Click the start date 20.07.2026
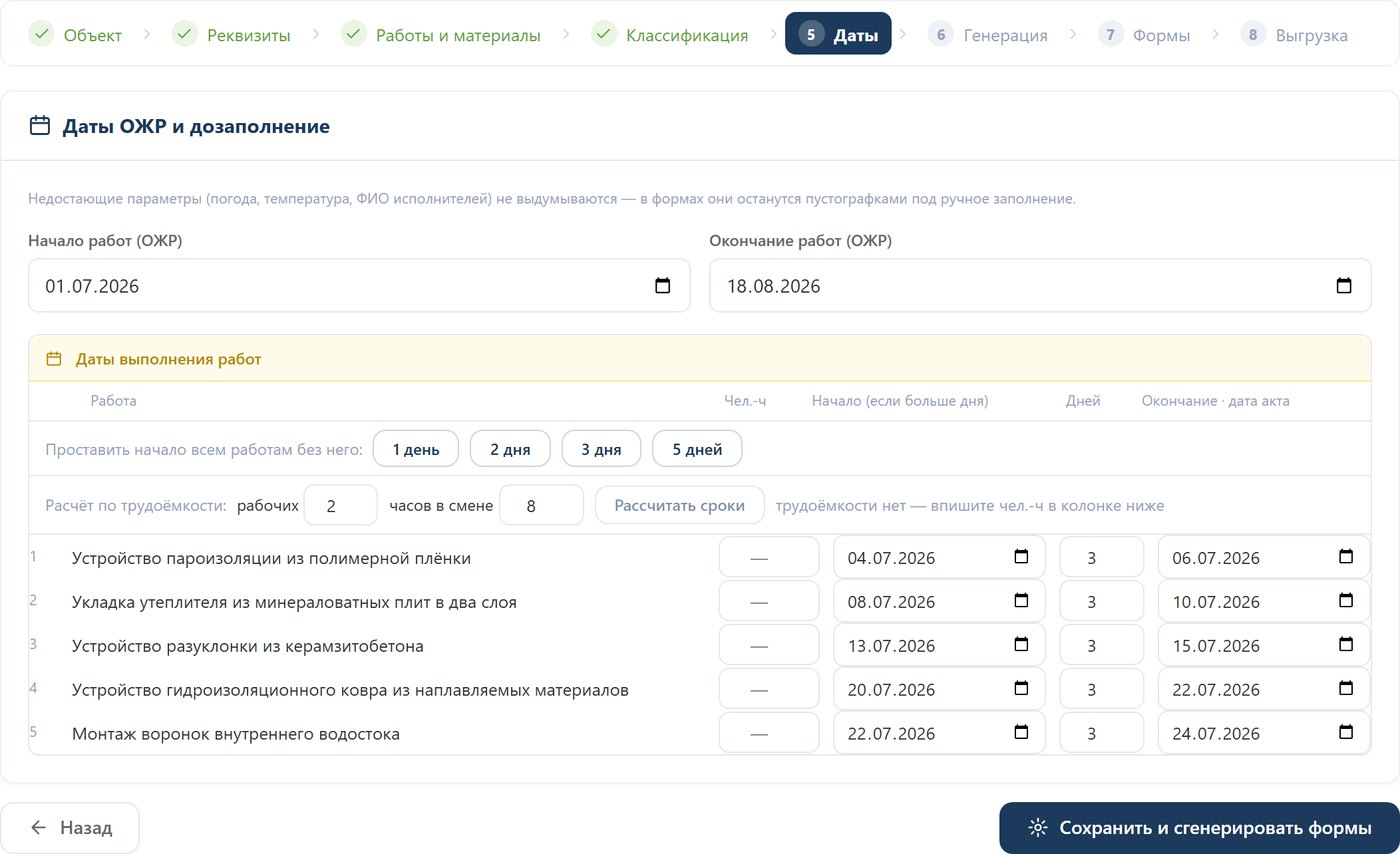Viewport: 1400px width, 854px height. 891,690
